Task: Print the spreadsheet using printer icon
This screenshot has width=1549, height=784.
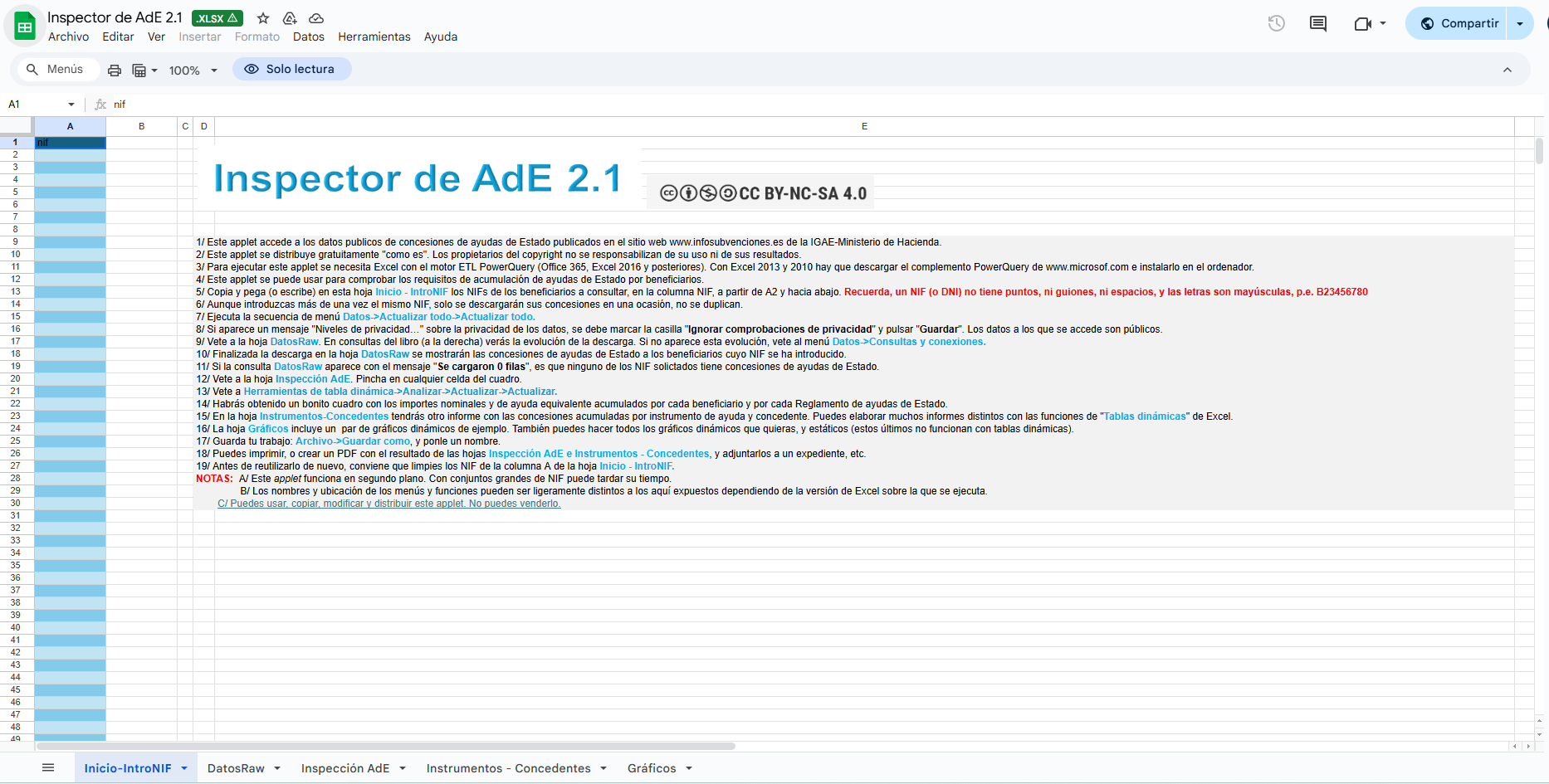Action: [115, 71]
